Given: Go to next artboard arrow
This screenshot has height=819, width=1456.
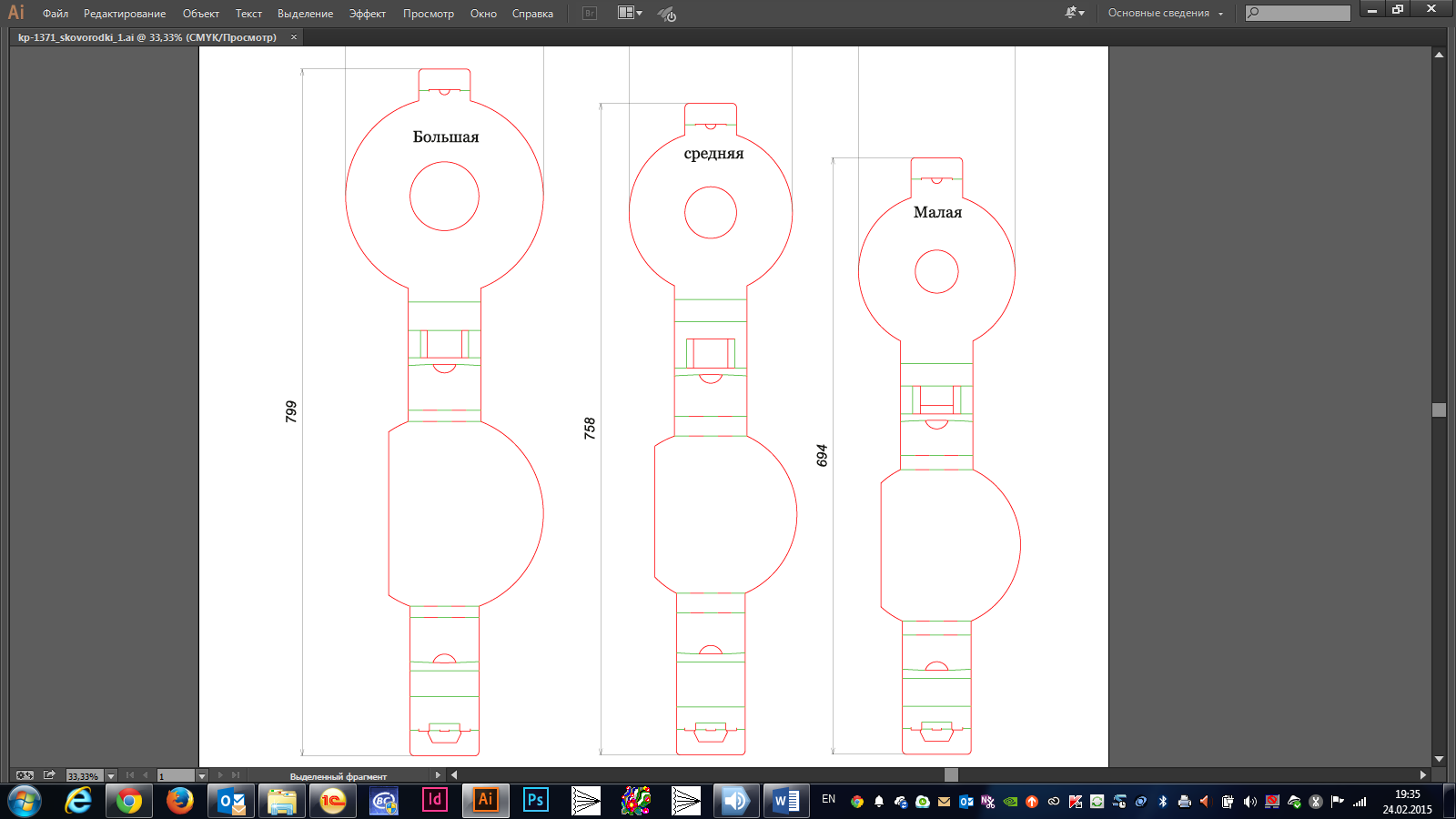Looking at the screenshot, I should click(220, 775).
